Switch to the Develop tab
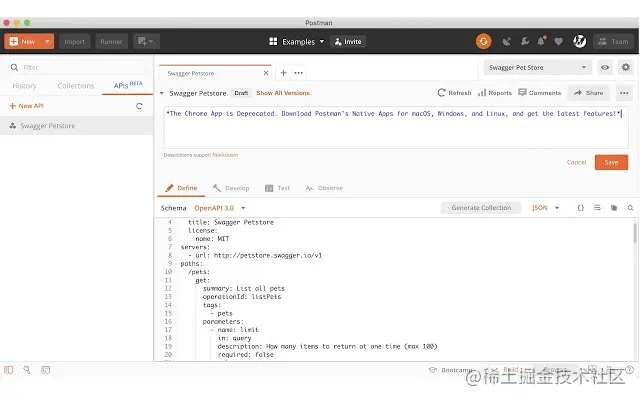Screen dimensions: 640x400 click(x=231, y=188)
